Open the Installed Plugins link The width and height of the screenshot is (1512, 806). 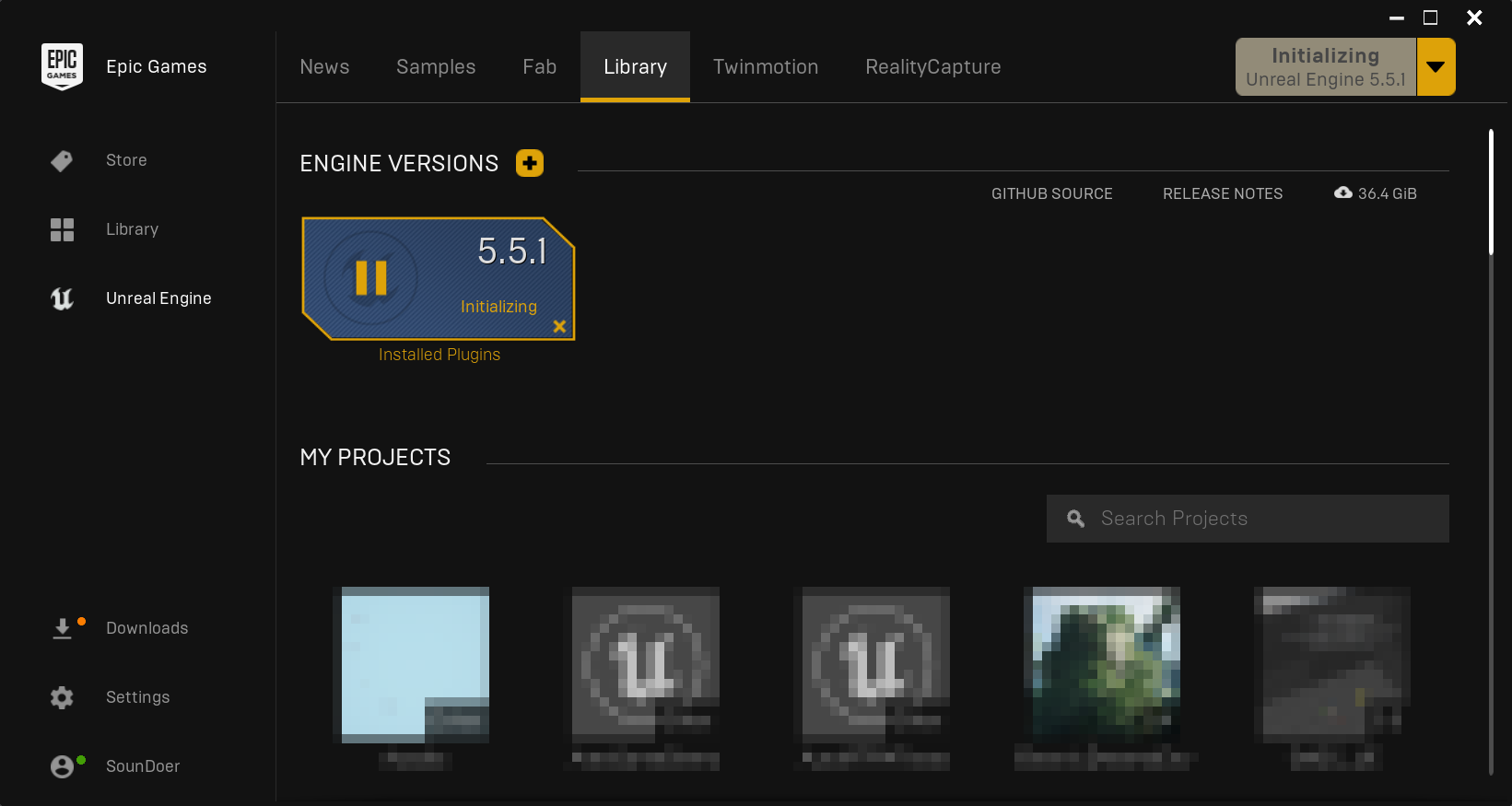coord(440,355)
